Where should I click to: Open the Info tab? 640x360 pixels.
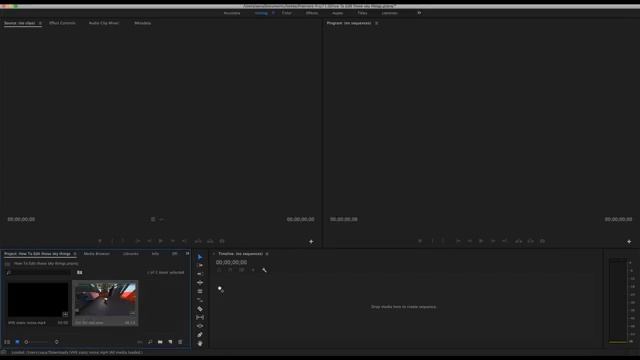(155, 254)
